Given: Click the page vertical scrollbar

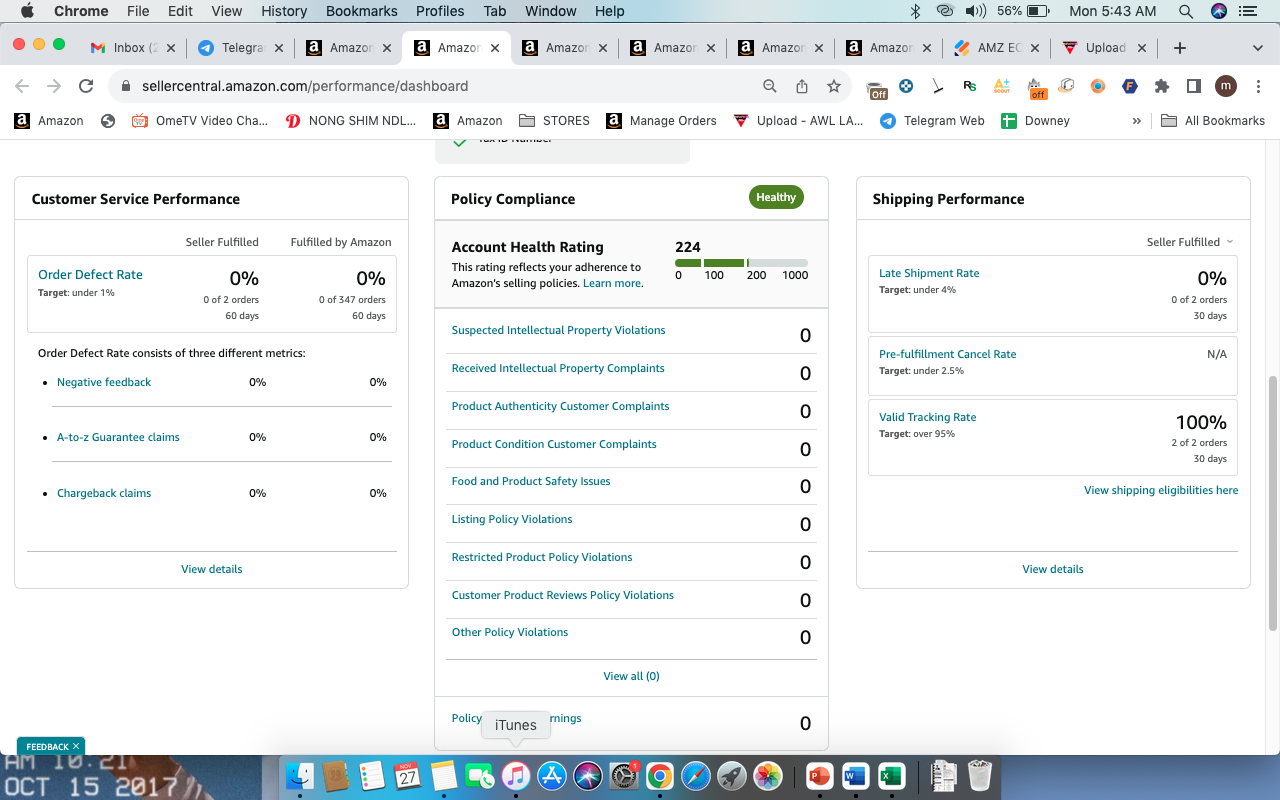Looking at the screenshot, I should 1273,503.
